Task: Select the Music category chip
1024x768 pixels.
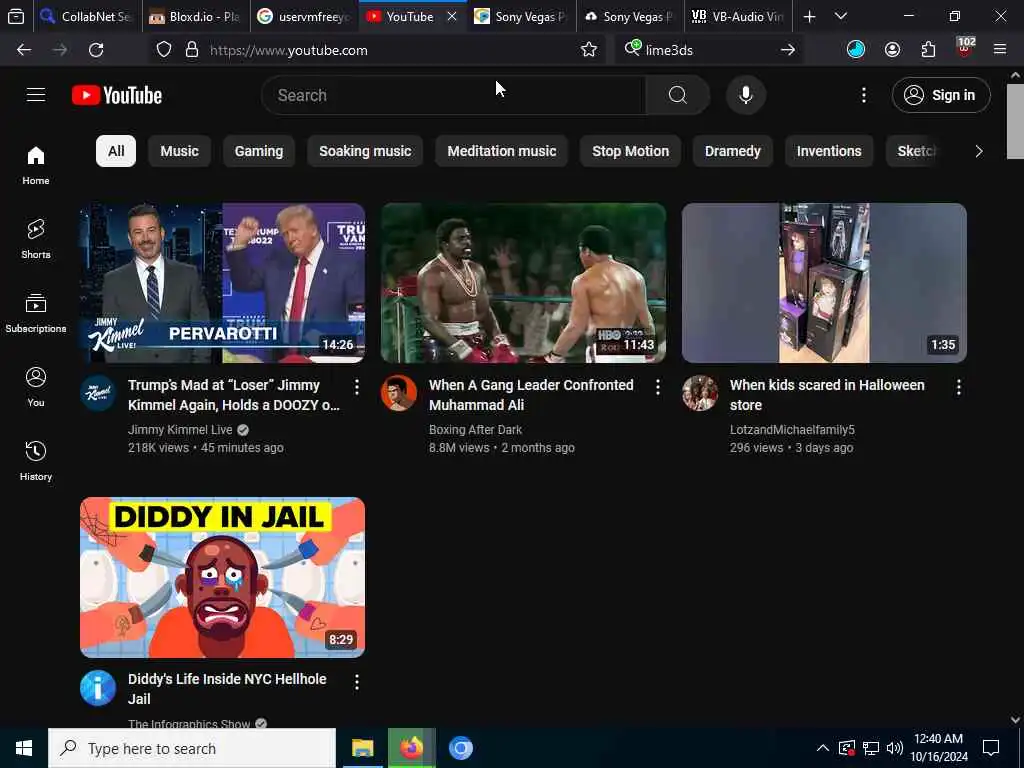Action: click(180, 152)
